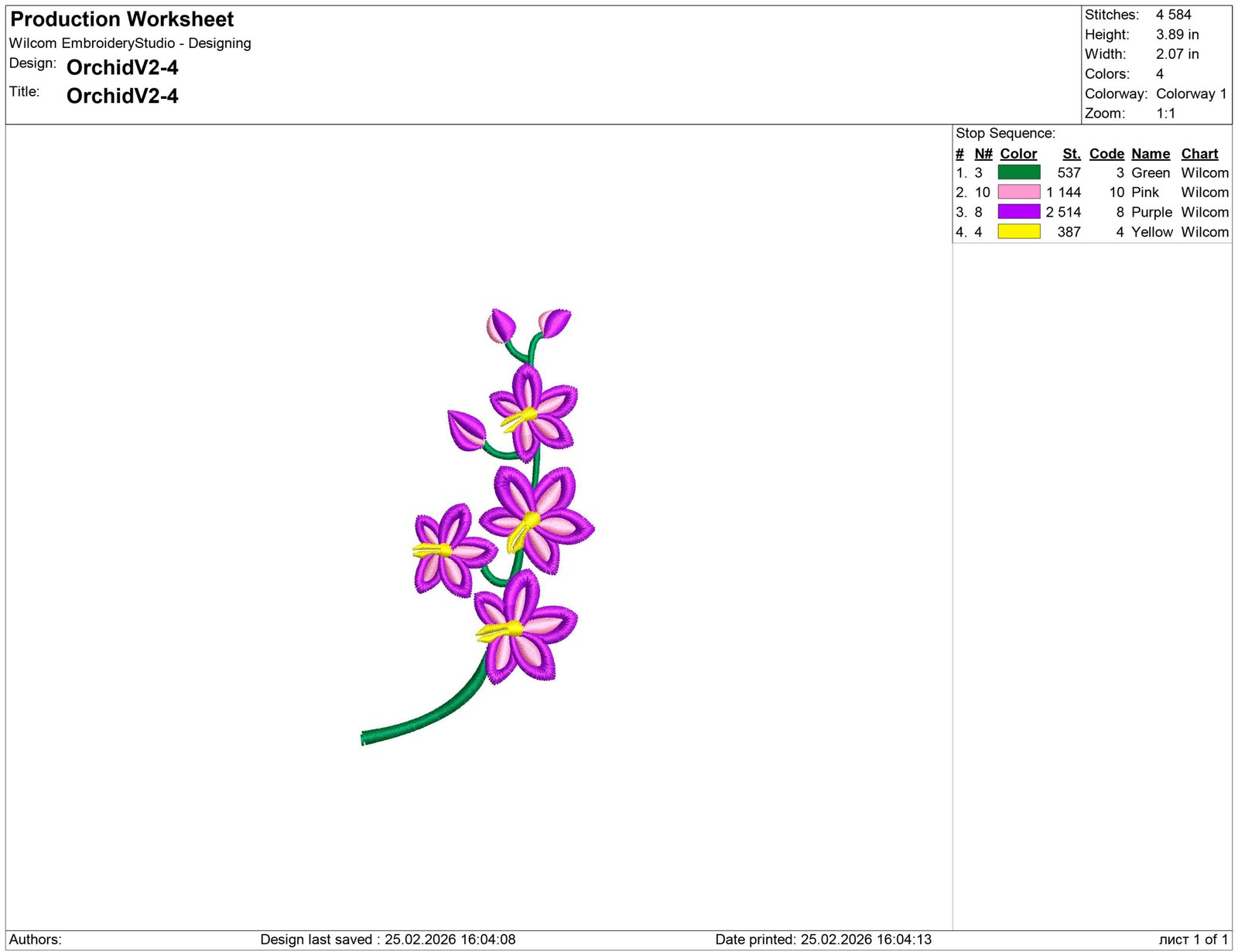Click the Zoom 1:1 value

tap(1165, 114)
